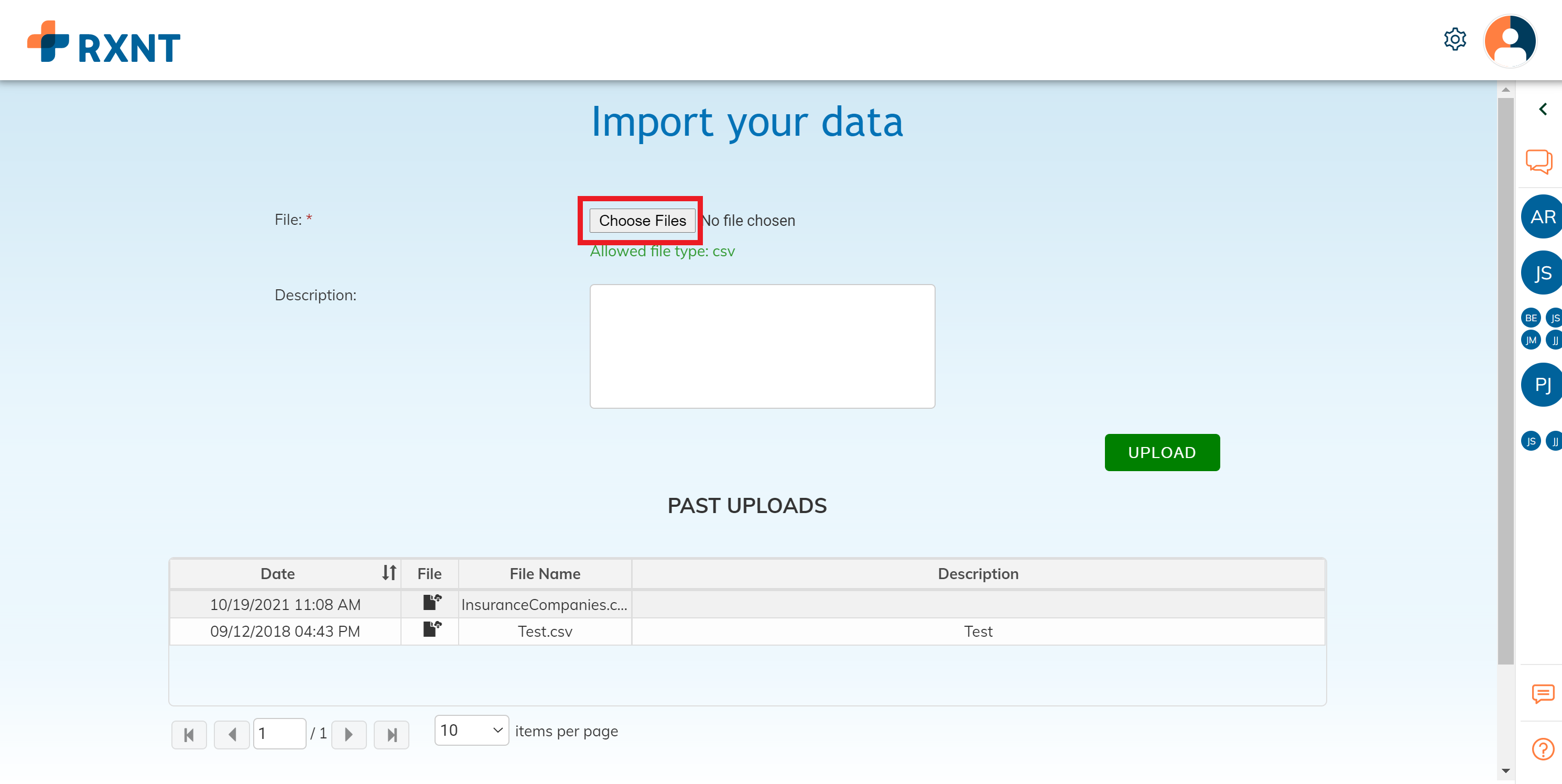Open the settings gear icon
This screenshot has height=784, width=1562.
click(x=1454, y=39)
